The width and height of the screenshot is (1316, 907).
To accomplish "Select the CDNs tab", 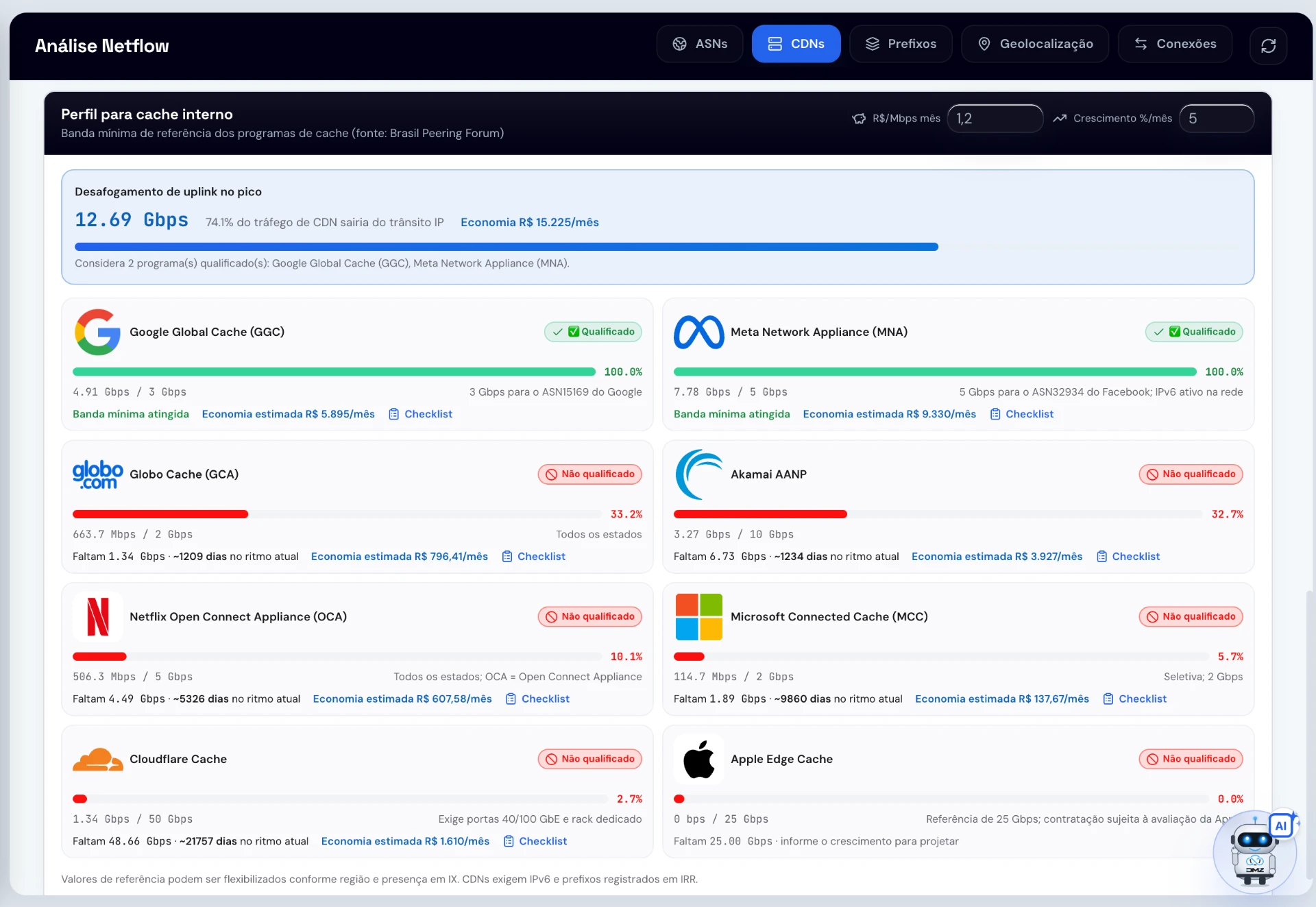I will coord(796,44).
